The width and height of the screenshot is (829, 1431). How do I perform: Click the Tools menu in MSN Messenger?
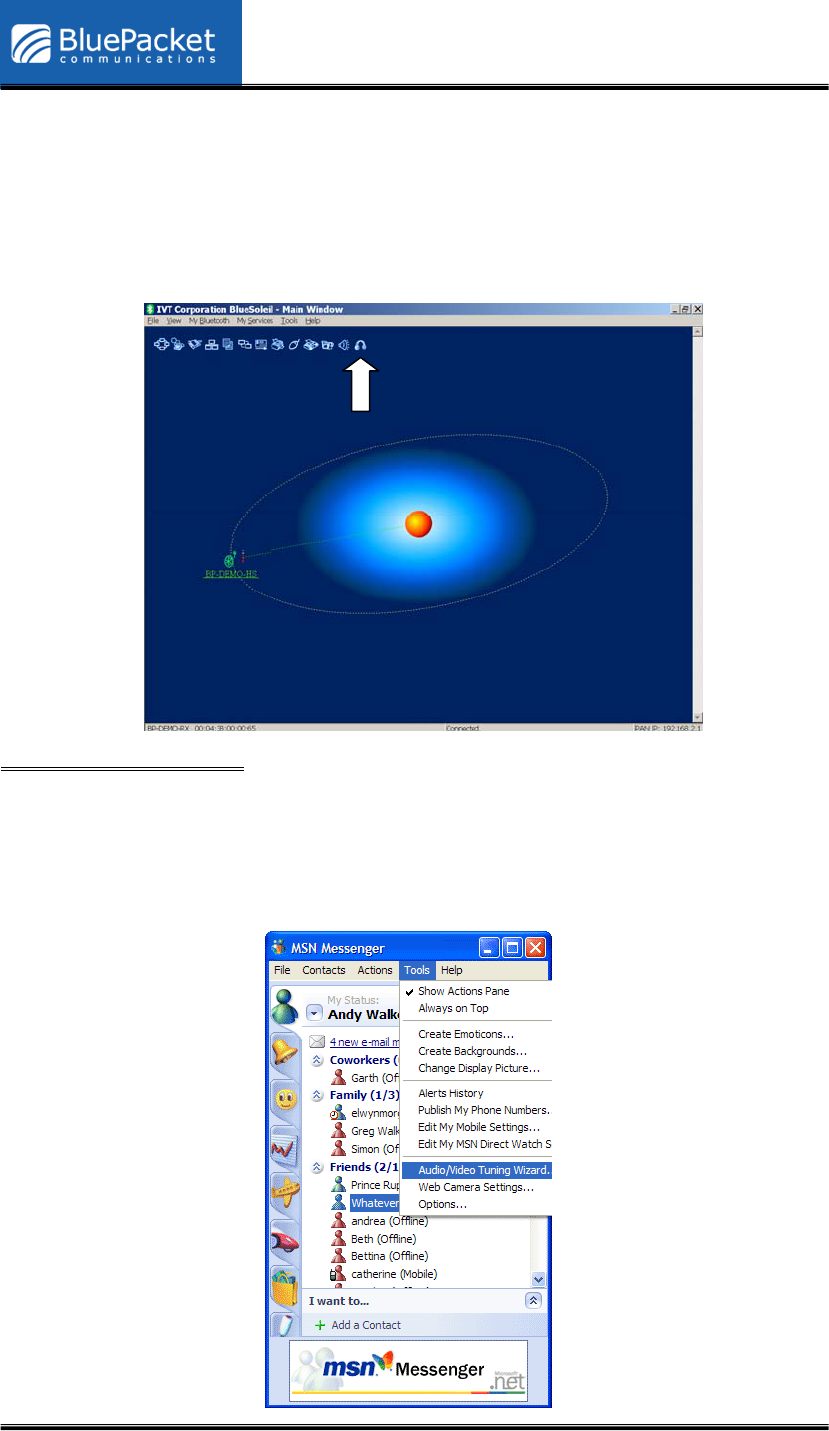(417, 970)
